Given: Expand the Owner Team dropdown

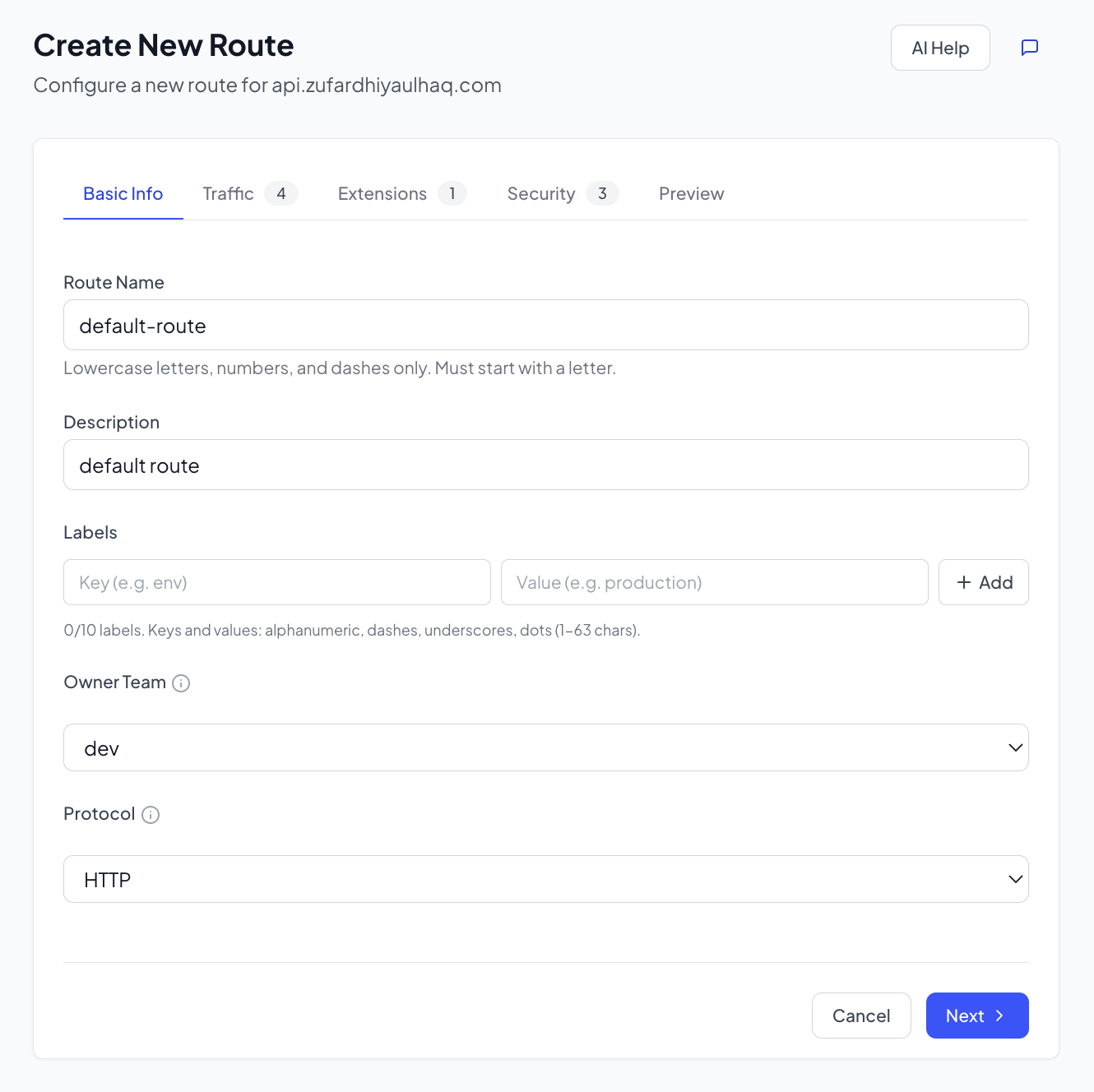Looking at the screenshot, I should pos(545,748).
